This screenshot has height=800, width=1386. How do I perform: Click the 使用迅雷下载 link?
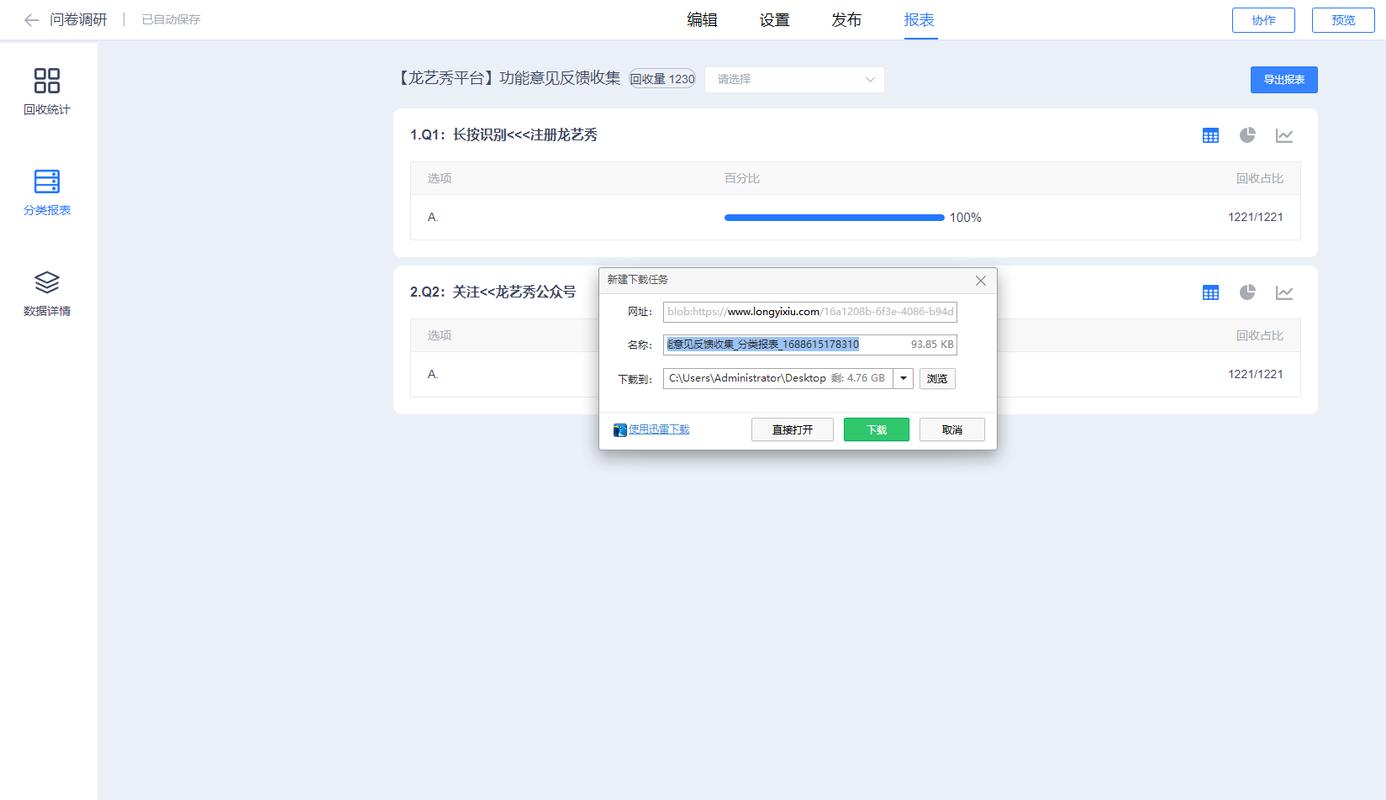[659, 430]
